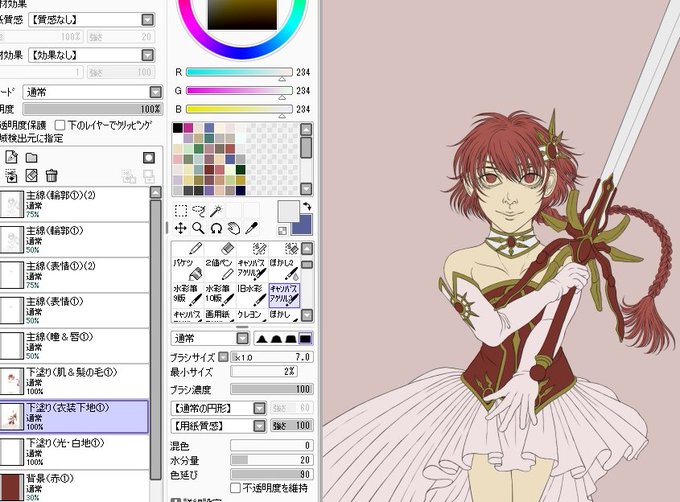Open the 【効果なし】 effect dropdown
680x502 pixels.
(148, 55)
